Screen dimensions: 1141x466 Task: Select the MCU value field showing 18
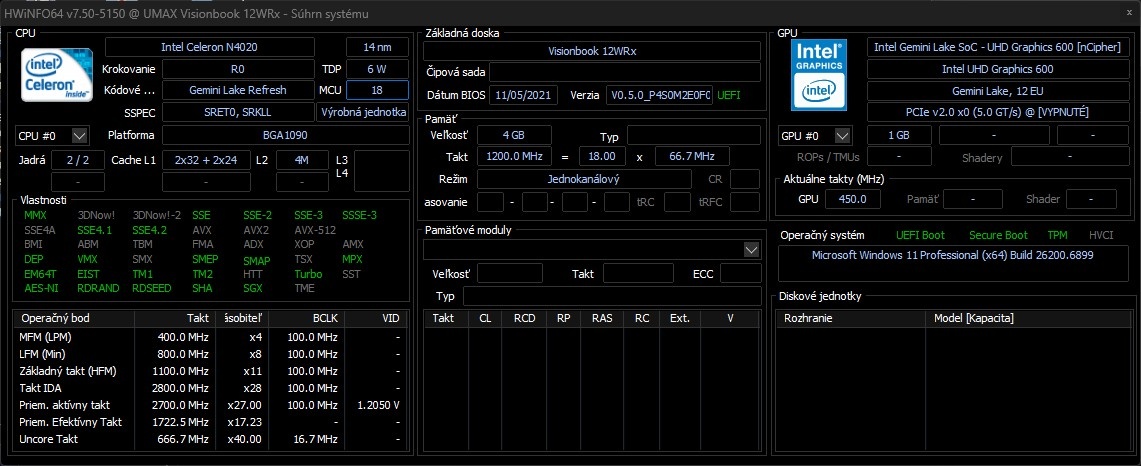pos(377,90)
